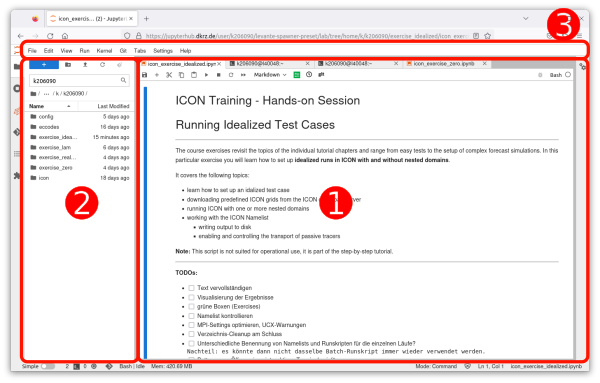Image resolution: width=600 pixels, height=383 pixels.
Task: Check the 'Verzeichnis-Cleanup am Schluss' checkbox
Action: pyautogui.click(x=191, y=334)
